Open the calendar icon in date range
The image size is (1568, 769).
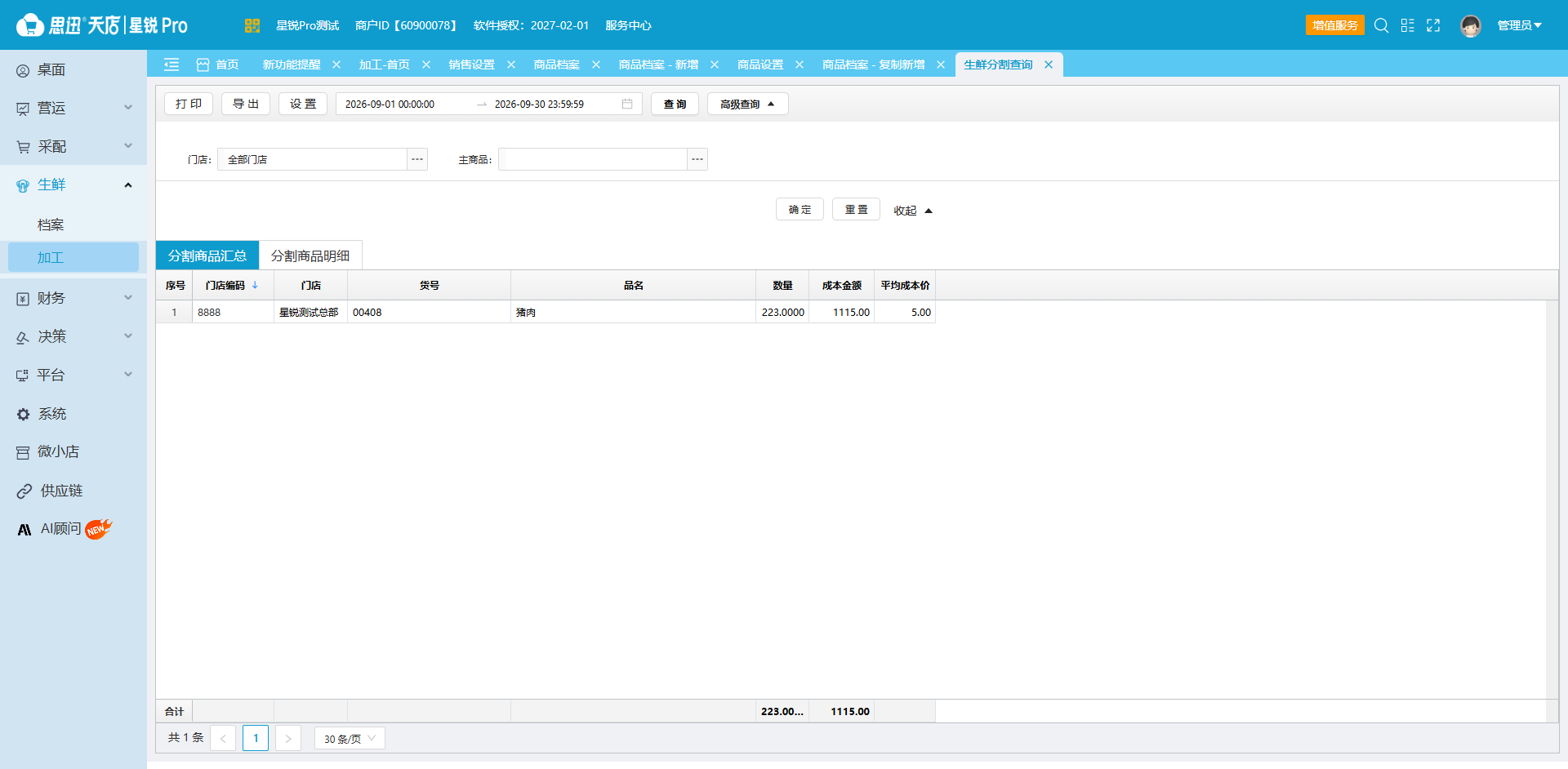coord(627,104)
